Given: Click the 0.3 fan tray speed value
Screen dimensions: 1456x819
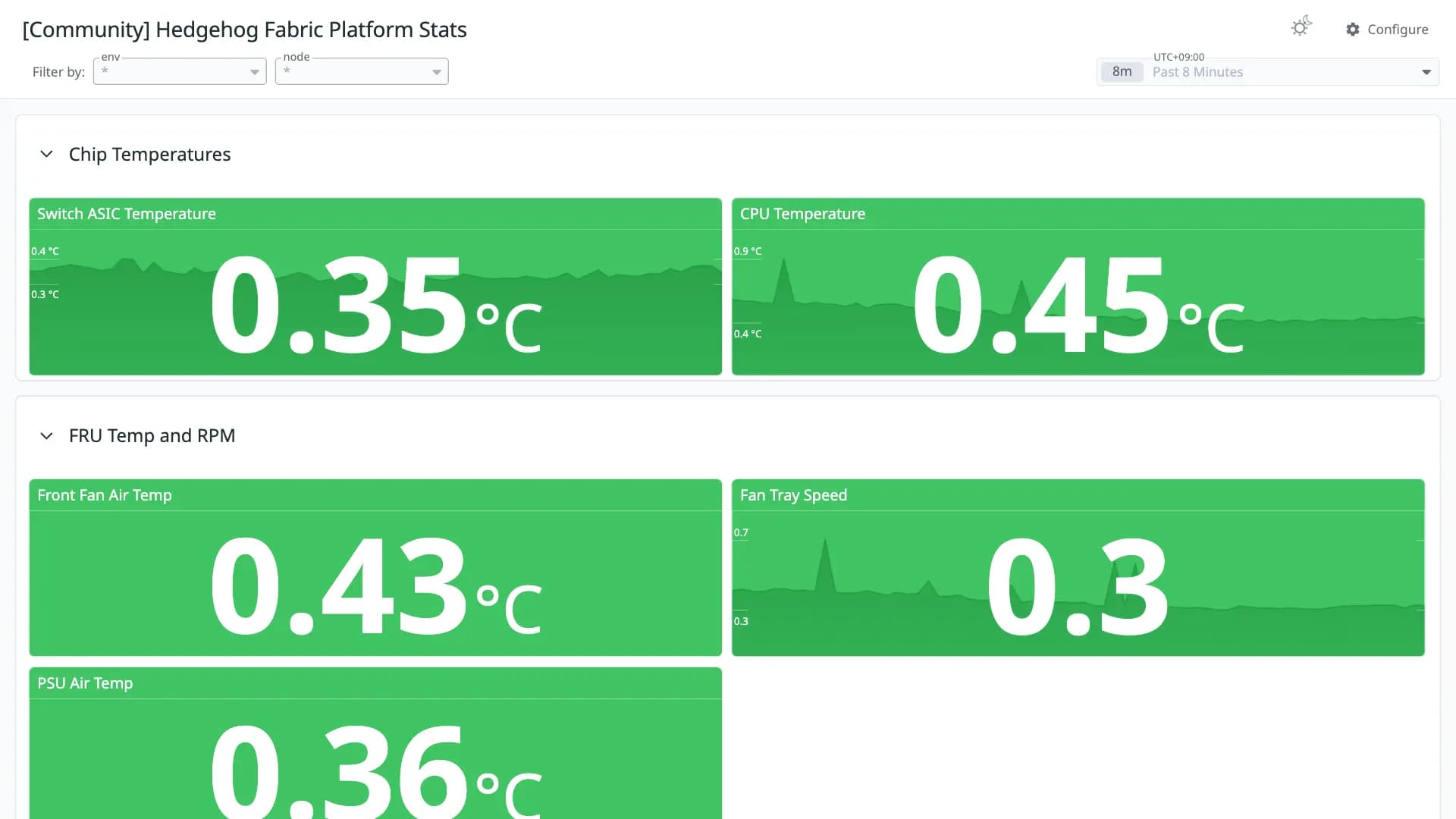Looking at the screenshot, I should tap(1078, 586).
